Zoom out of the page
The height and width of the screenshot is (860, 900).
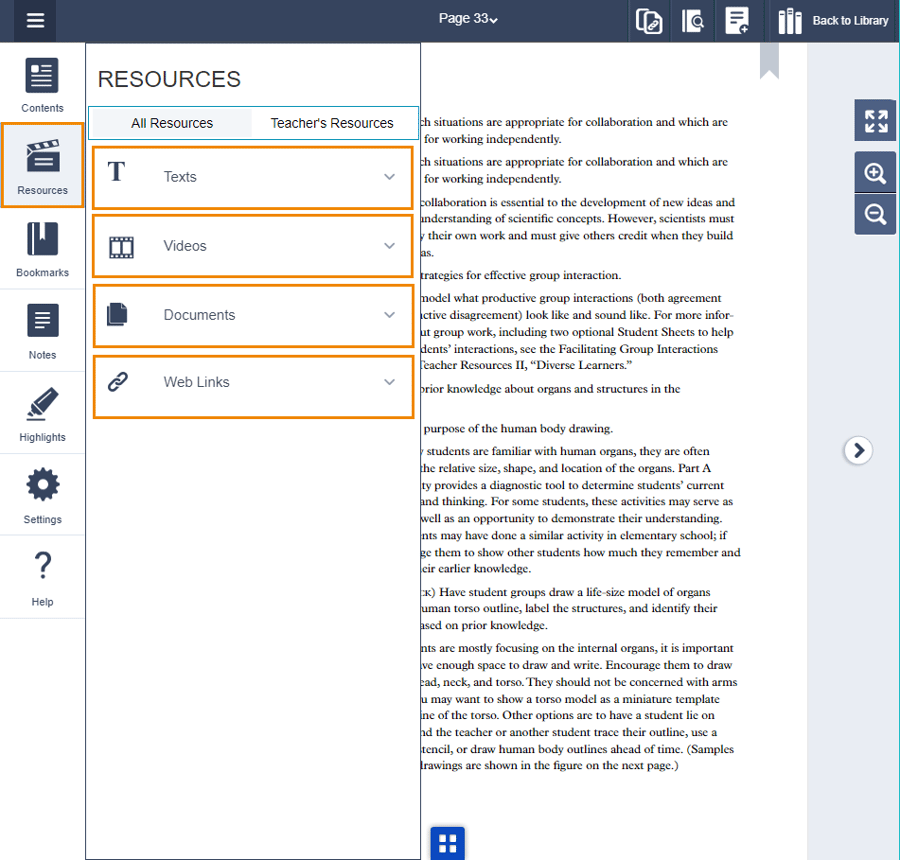pyautogui.click(x=875, y=214)
